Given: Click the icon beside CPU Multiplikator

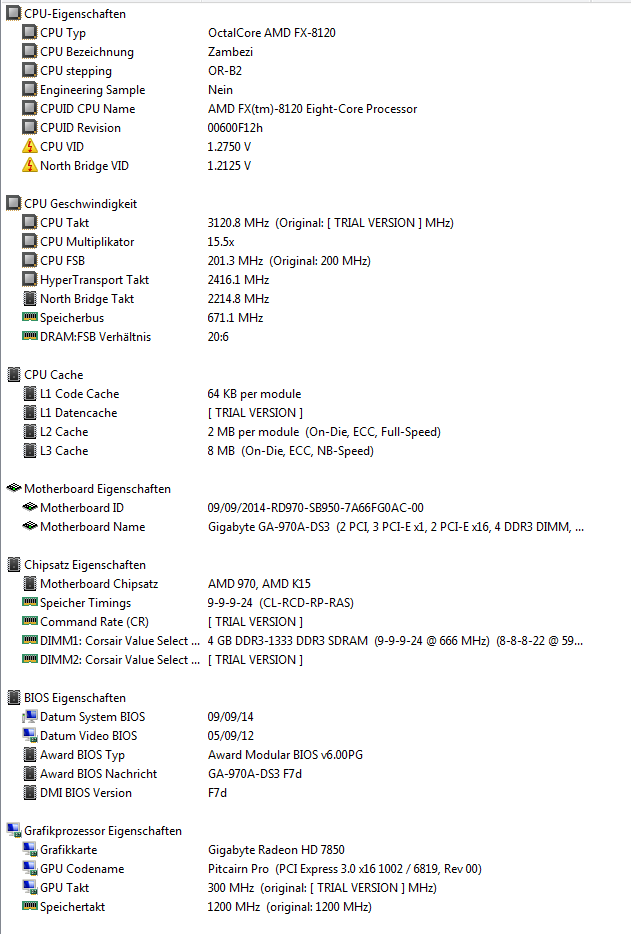Looking at the screenshot, I should coord(30,241).
